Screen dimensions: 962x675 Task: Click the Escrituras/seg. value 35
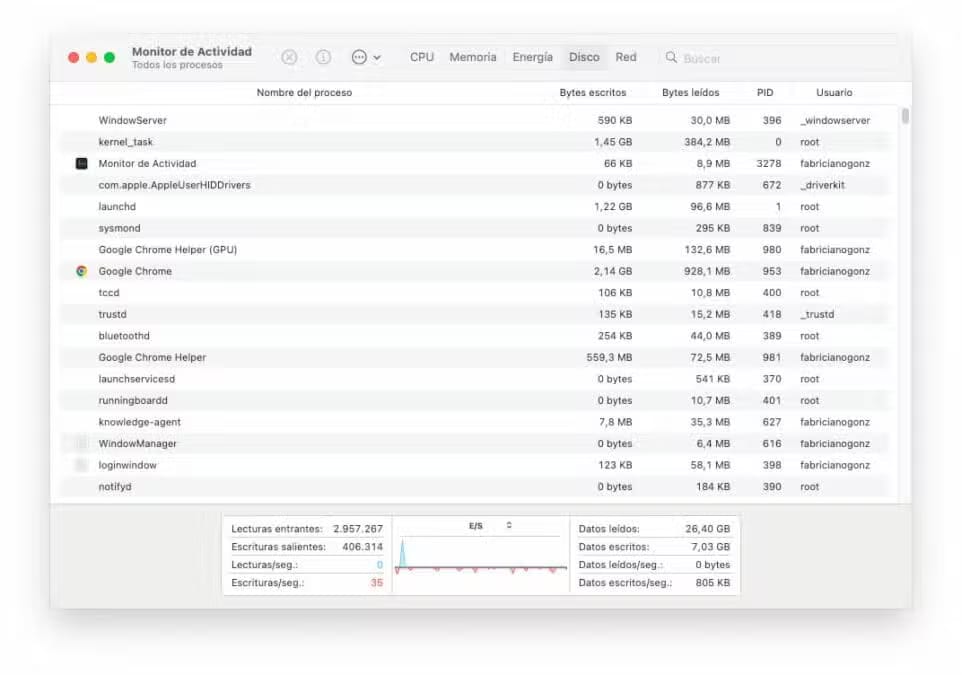pyautogui.click(x=377, y=582)
